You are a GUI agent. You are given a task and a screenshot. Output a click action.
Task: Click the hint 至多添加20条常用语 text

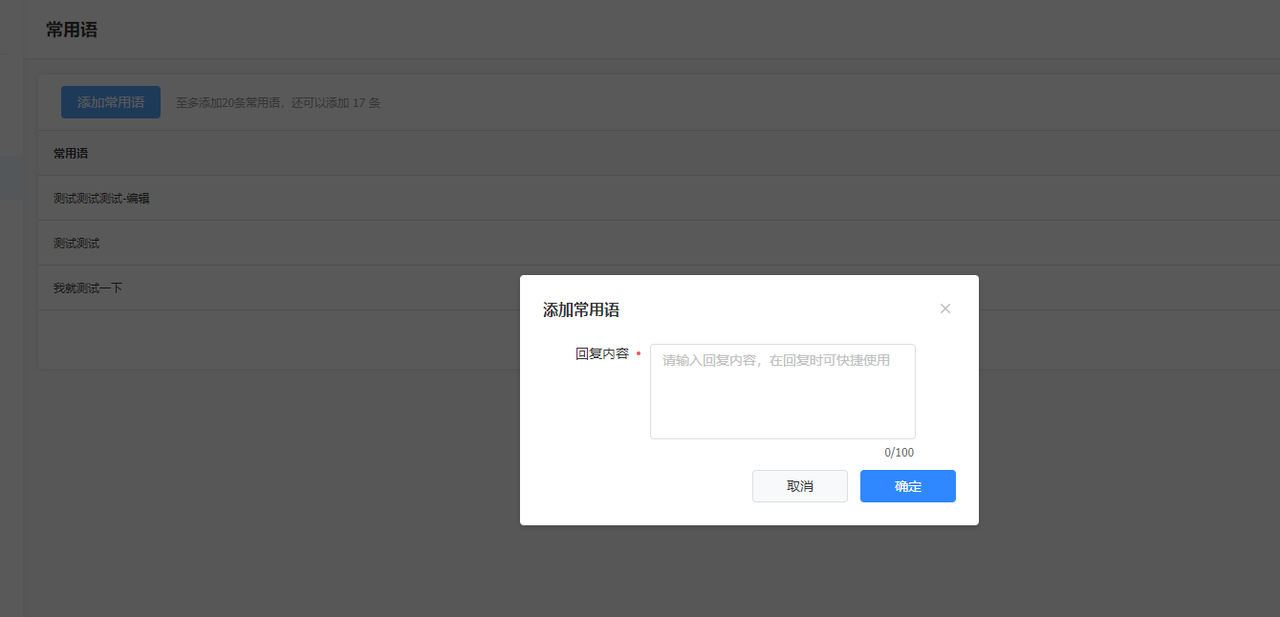[x=278, y=103]
